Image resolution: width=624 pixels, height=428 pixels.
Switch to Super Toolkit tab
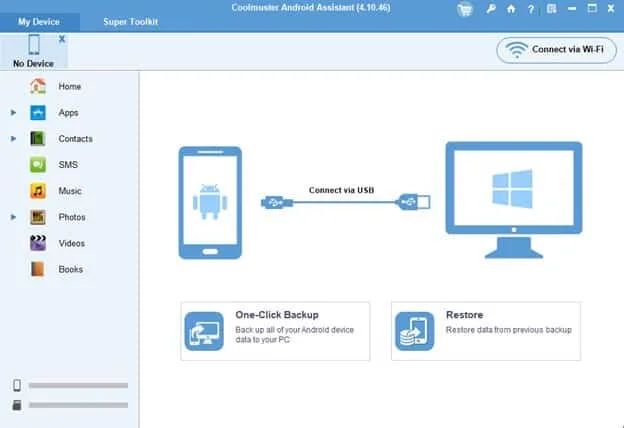[131, 22]
